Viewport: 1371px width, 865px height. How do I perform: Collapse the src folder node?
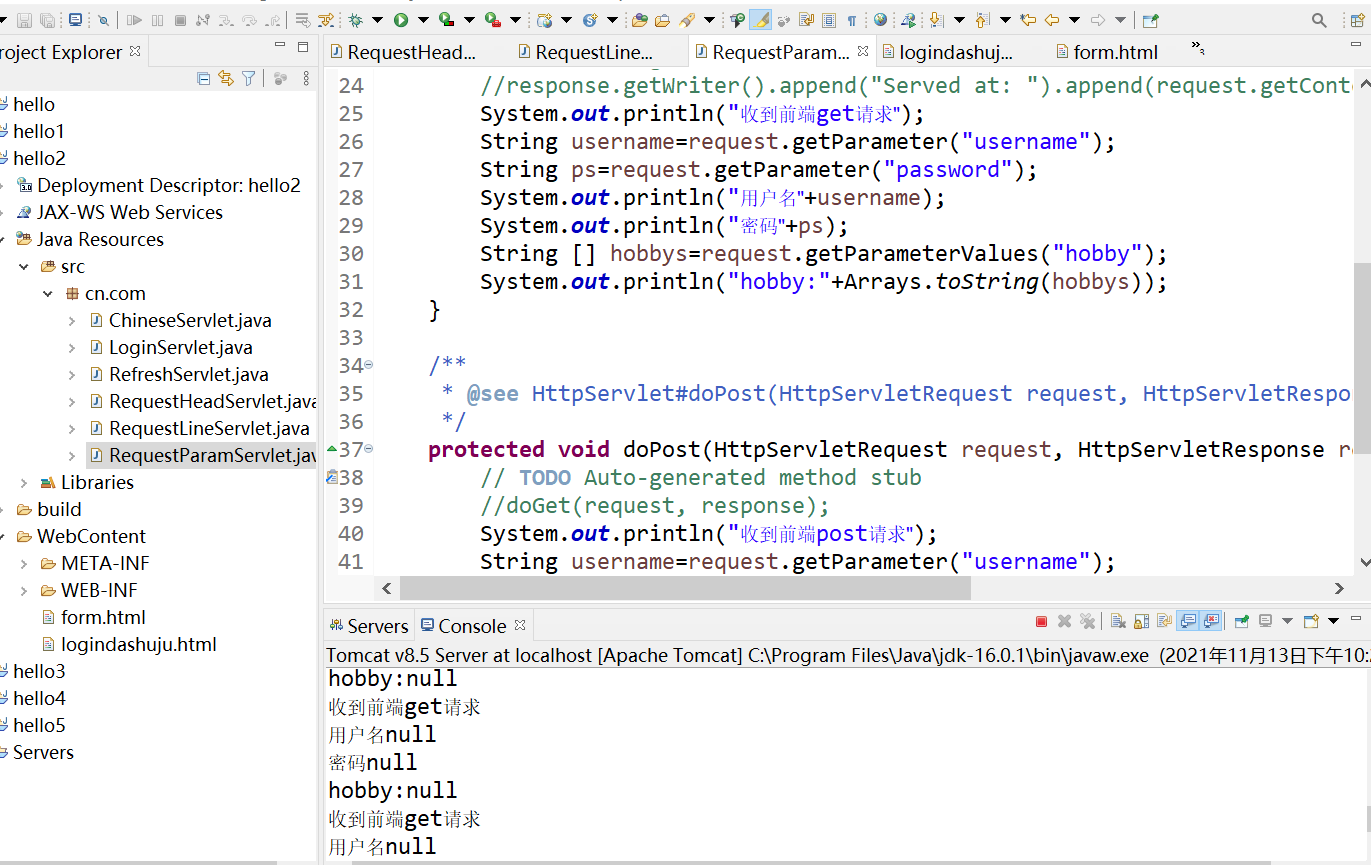(24, 267)
